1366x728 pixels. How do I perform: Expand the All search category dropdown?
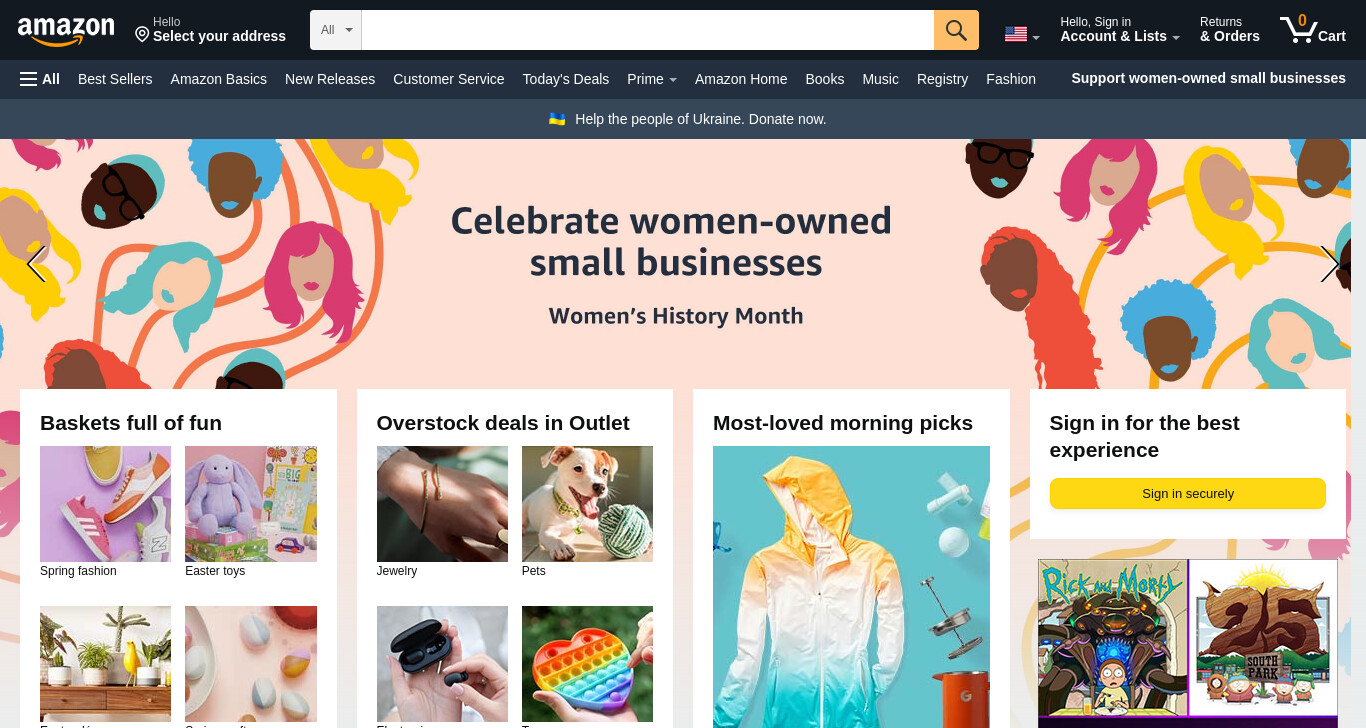pos(336,30)
